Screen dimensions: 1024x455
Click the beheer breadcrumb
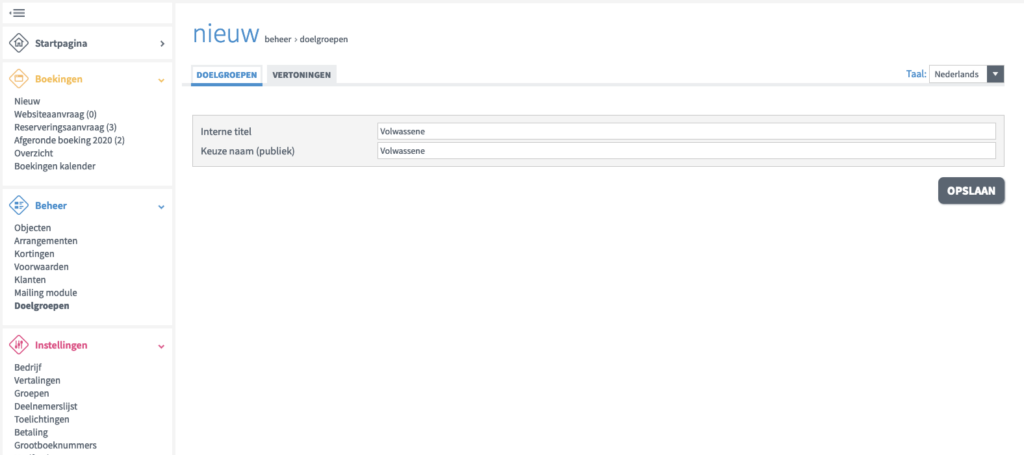278,40
